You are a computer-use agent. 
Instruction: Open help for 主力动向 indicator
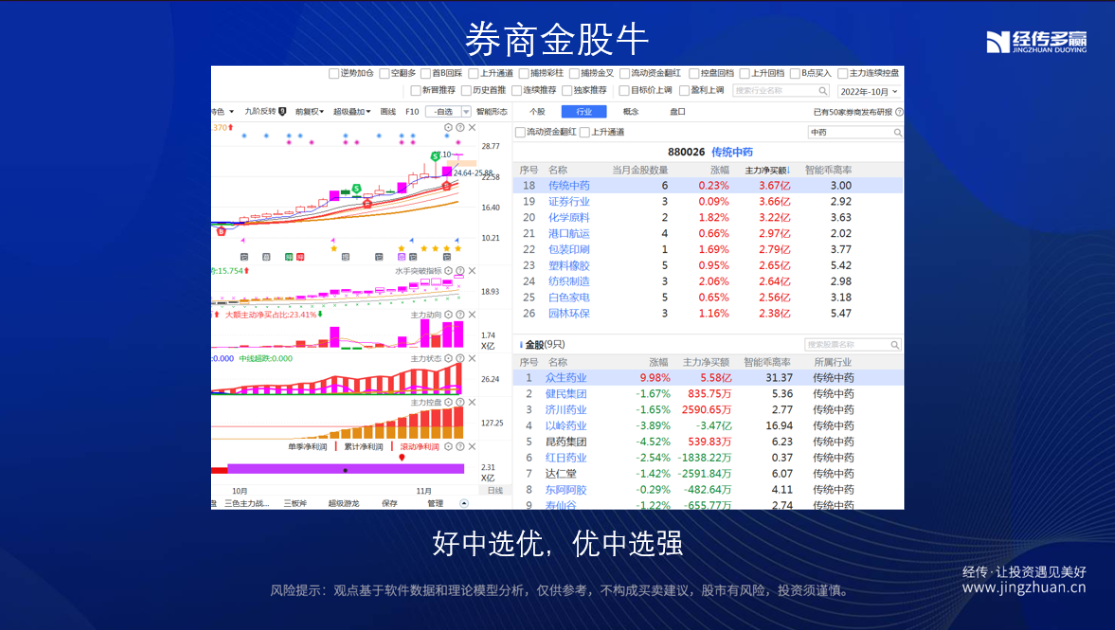460,314
